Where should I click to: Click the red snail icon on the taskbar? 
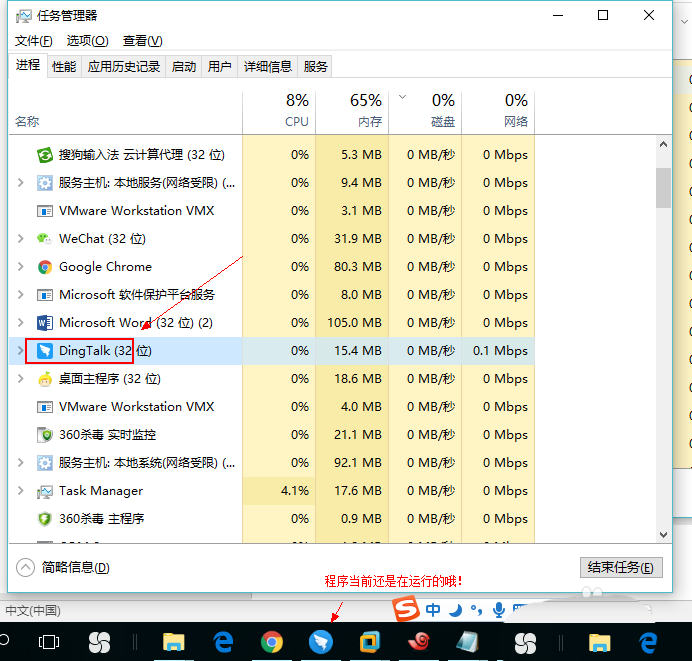click(419, 642)
